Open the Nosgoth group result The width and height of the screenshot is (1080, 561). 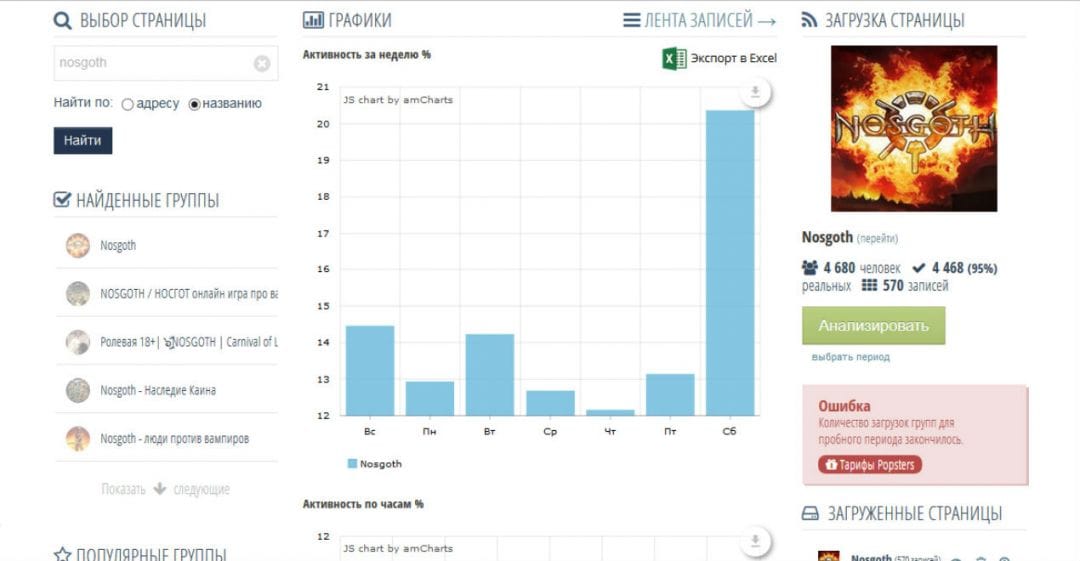(x=118, y=245)
